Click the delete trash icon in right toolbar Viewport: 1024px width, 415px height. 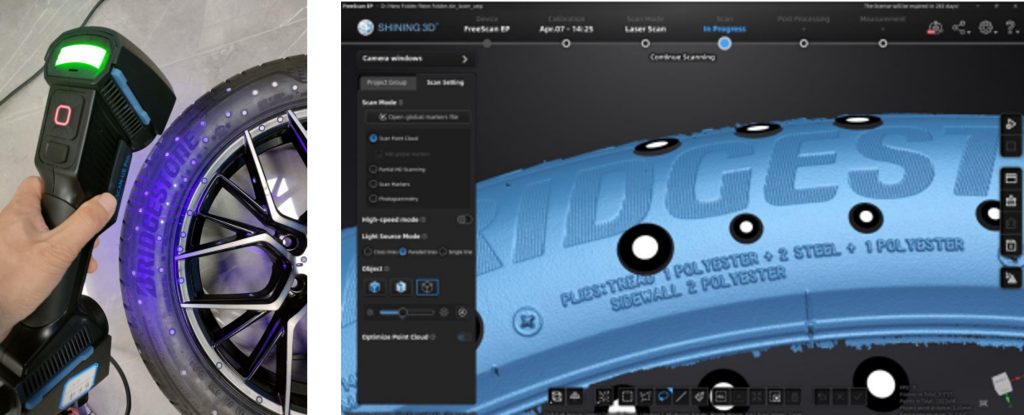tap(1010, 201)
